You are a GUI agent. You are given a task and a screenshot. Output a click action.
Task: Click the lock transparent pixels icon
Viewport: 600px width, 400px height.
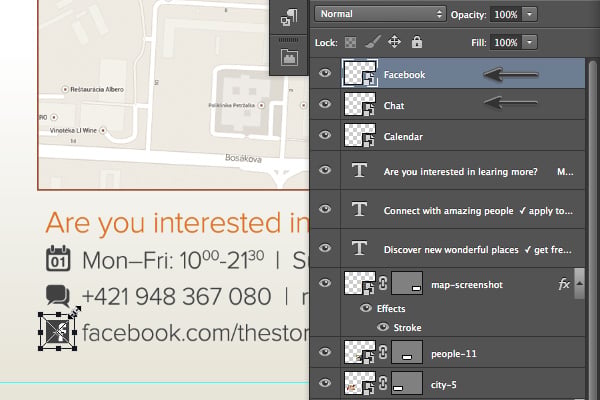click(350, 42)
